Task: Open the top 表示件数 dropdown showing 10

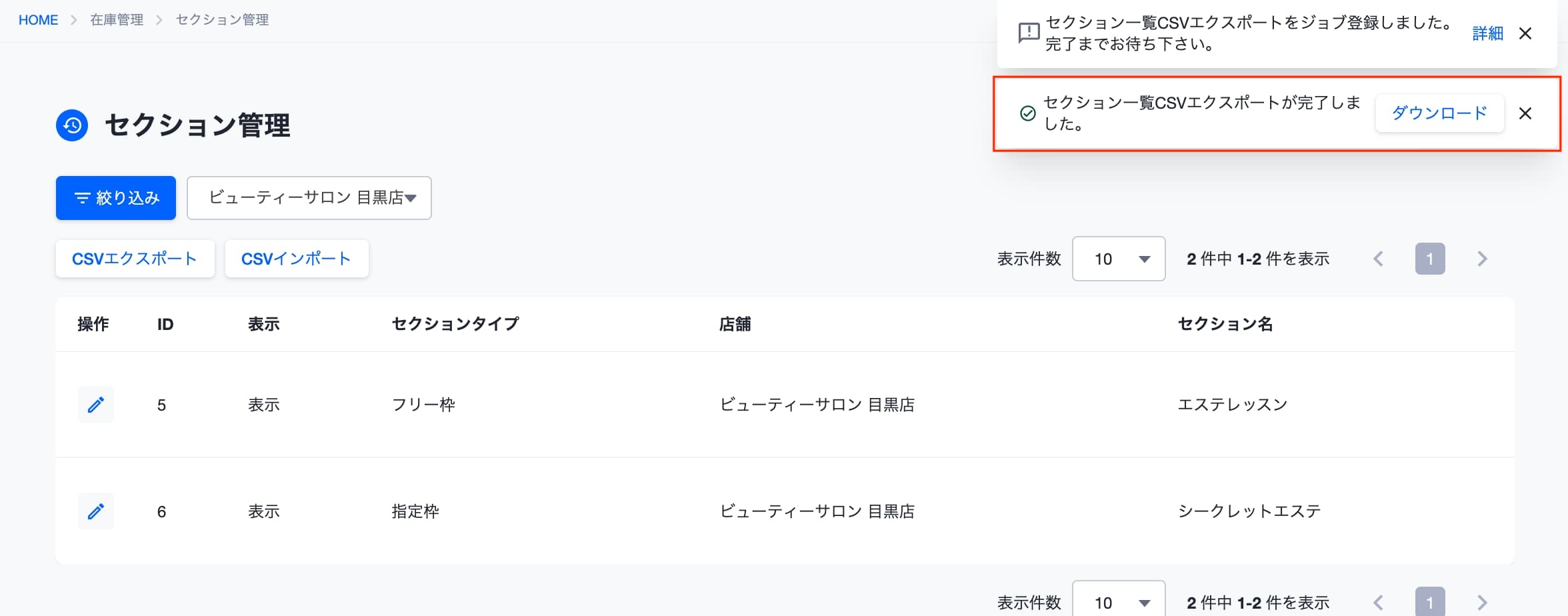Action: click(x=1119, y=259)
